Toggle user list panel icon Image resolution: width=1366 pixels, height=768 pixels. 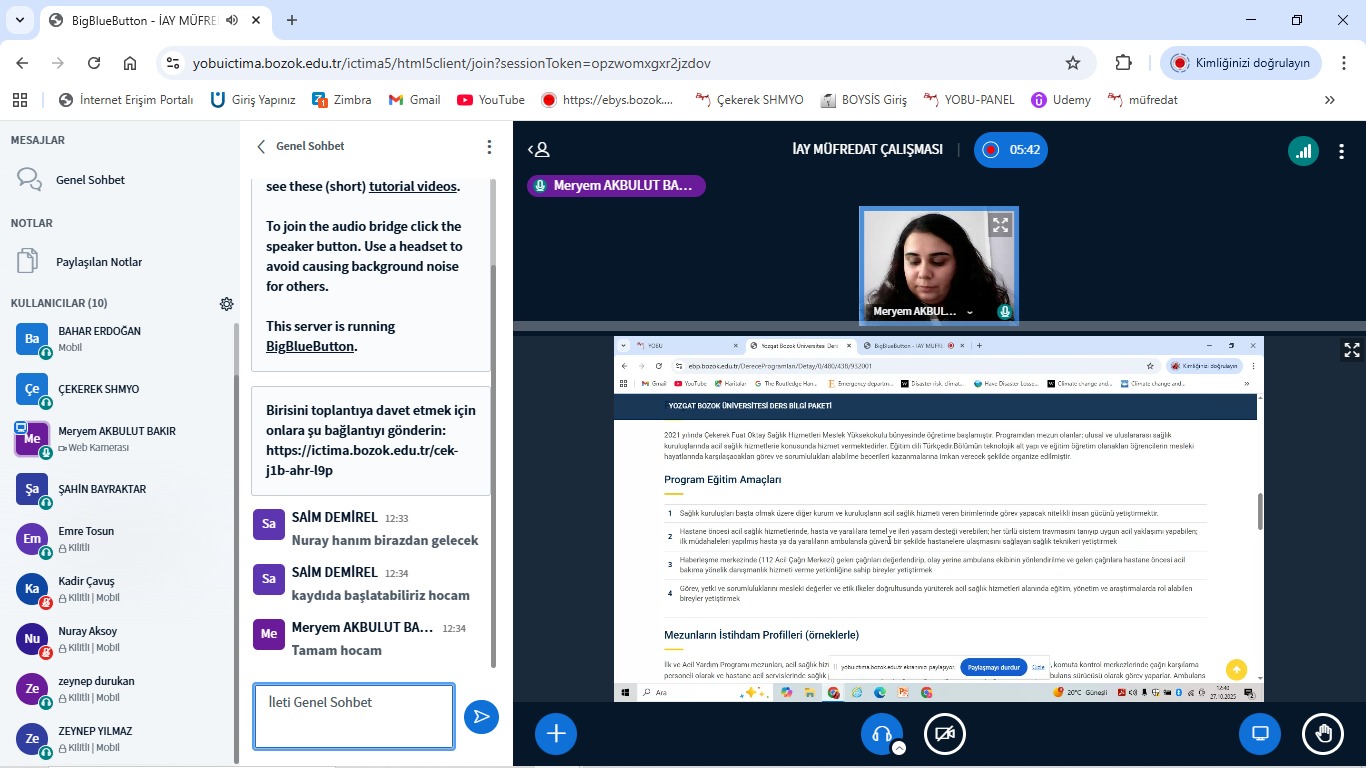pyautogui.click(x=540, y=150)
